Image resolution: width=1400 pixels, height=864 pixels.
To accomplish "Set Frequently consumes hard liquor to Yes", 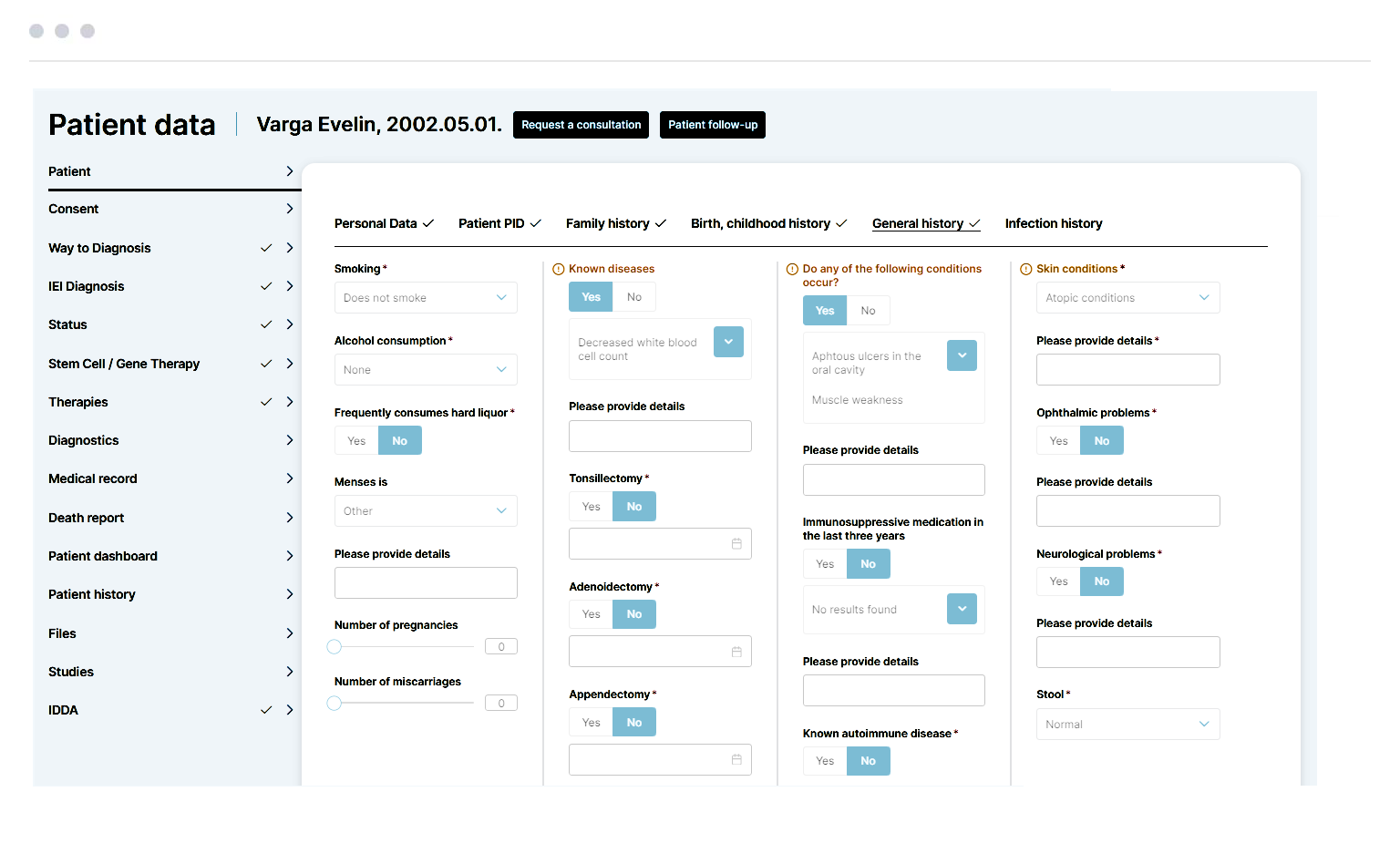I will pyautogui.click(x=356, y=441).
